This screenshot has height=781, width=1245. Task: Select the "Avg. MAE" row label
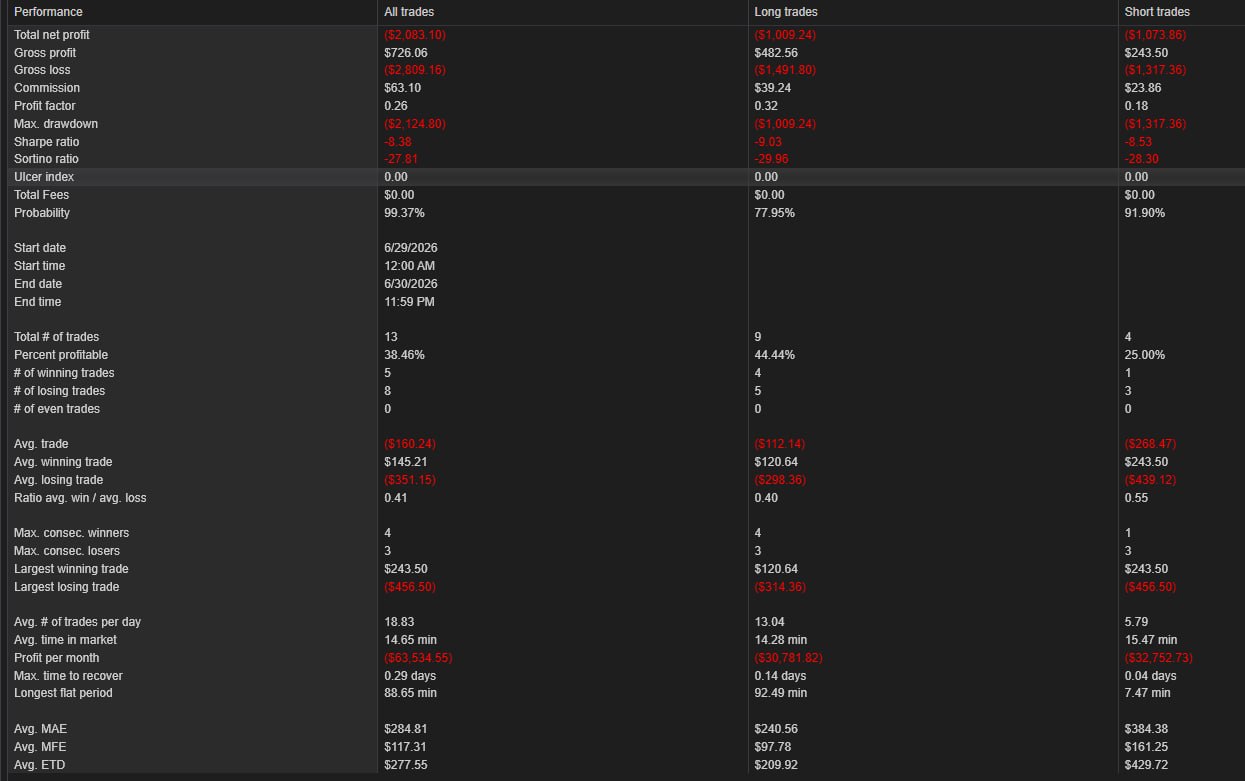(41, 729)
